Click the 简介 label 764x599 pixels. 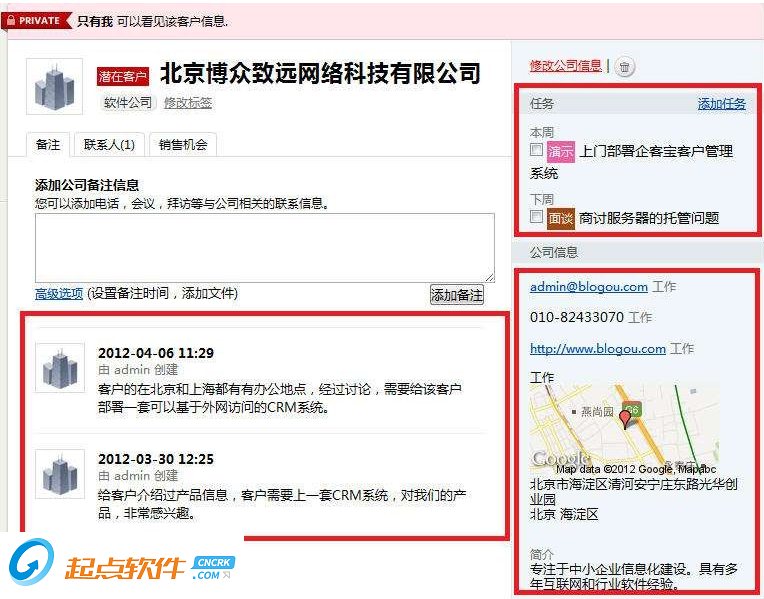[542, 554]
